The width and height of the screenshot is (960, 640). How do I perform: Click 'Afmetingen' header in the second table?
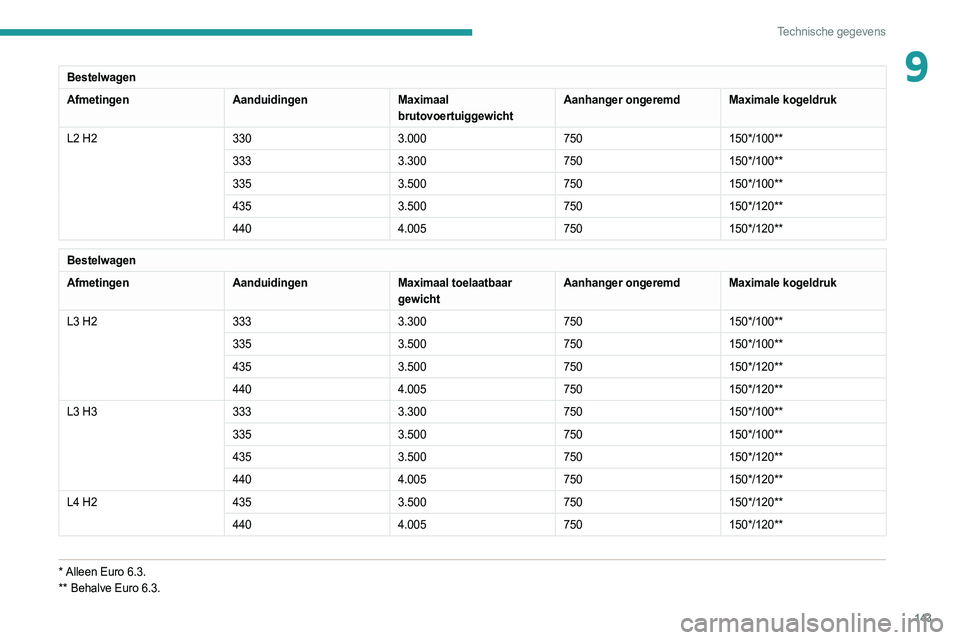[x=98, y=283]
